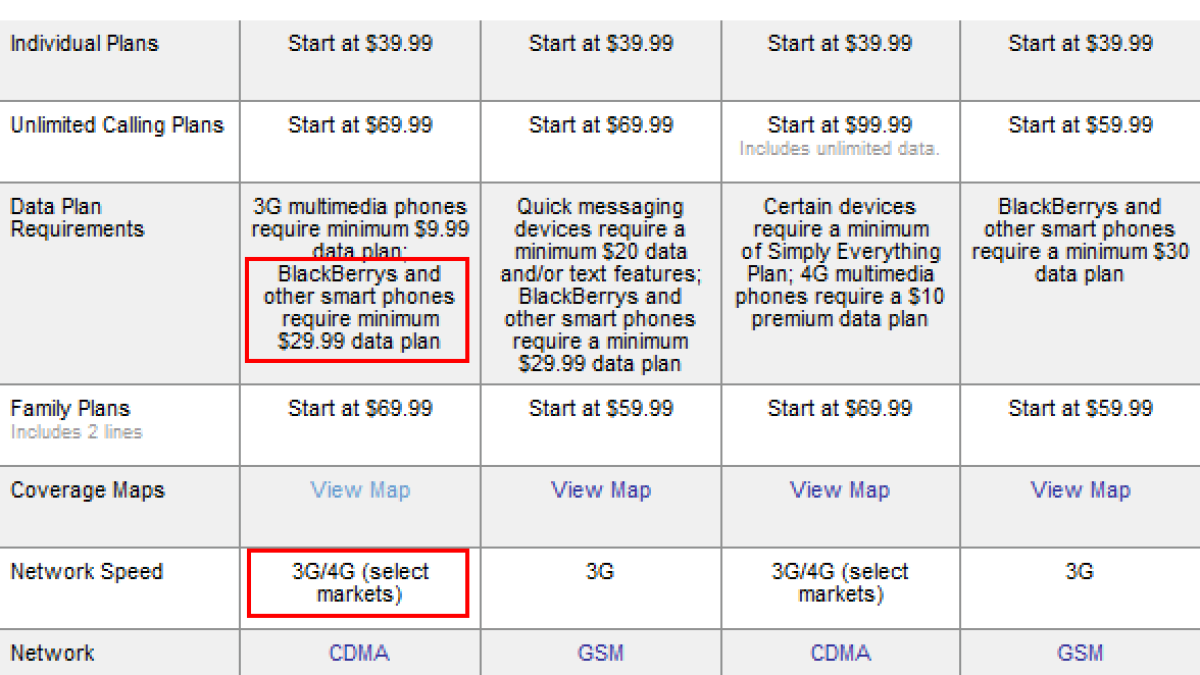The width and height of the screenshot is (1200, 675).
Task: Click the "Network Speed" row label
Action: click(86, 572)
